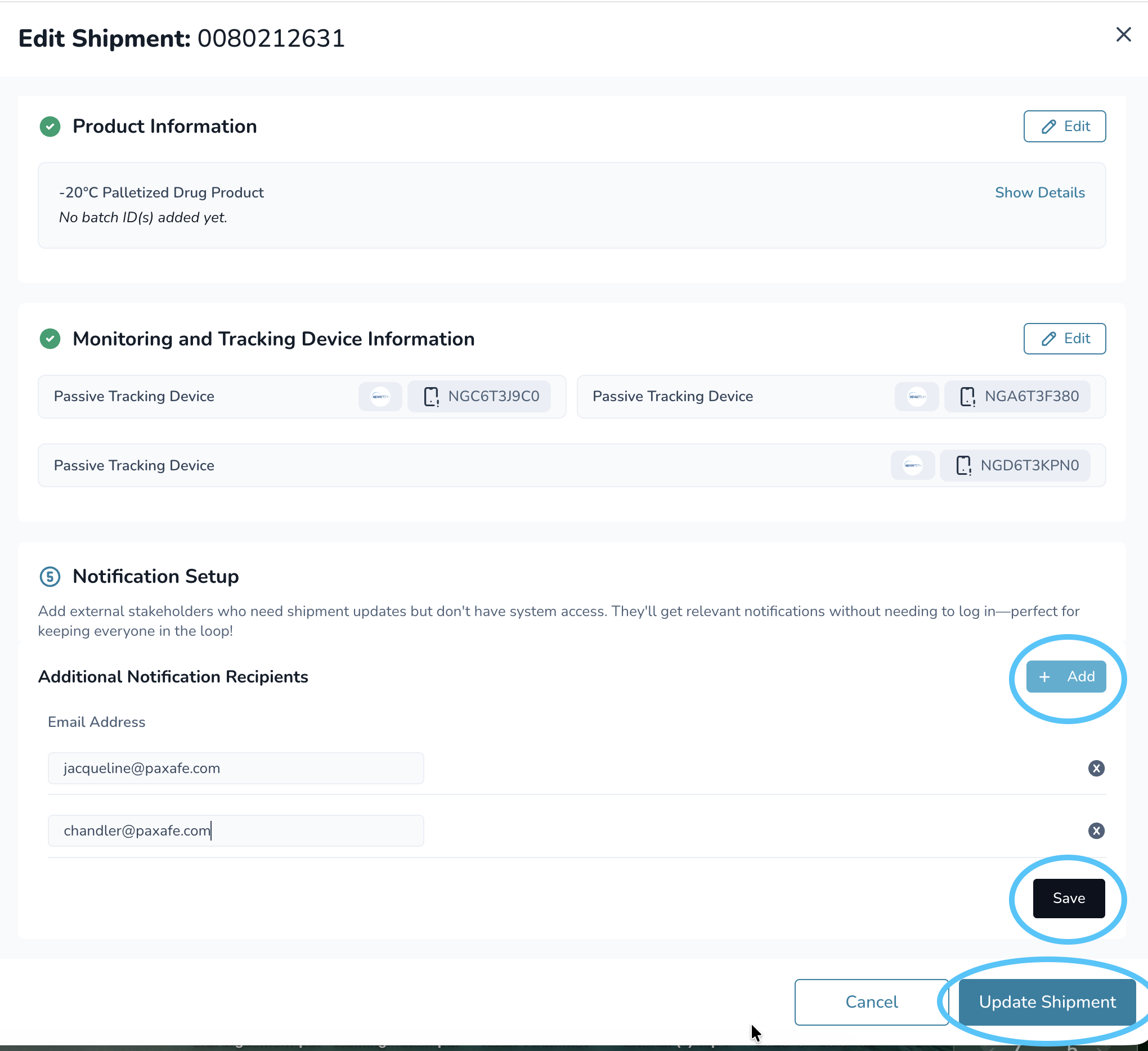
Task: Select device chip NGA6T3F380
Action: [1017, 396]
